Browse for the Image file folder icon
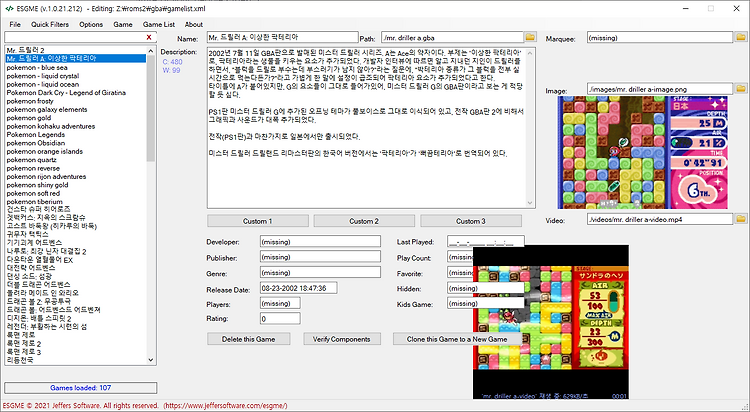This screenshot has width=750, height=412. tap(740, 89)
